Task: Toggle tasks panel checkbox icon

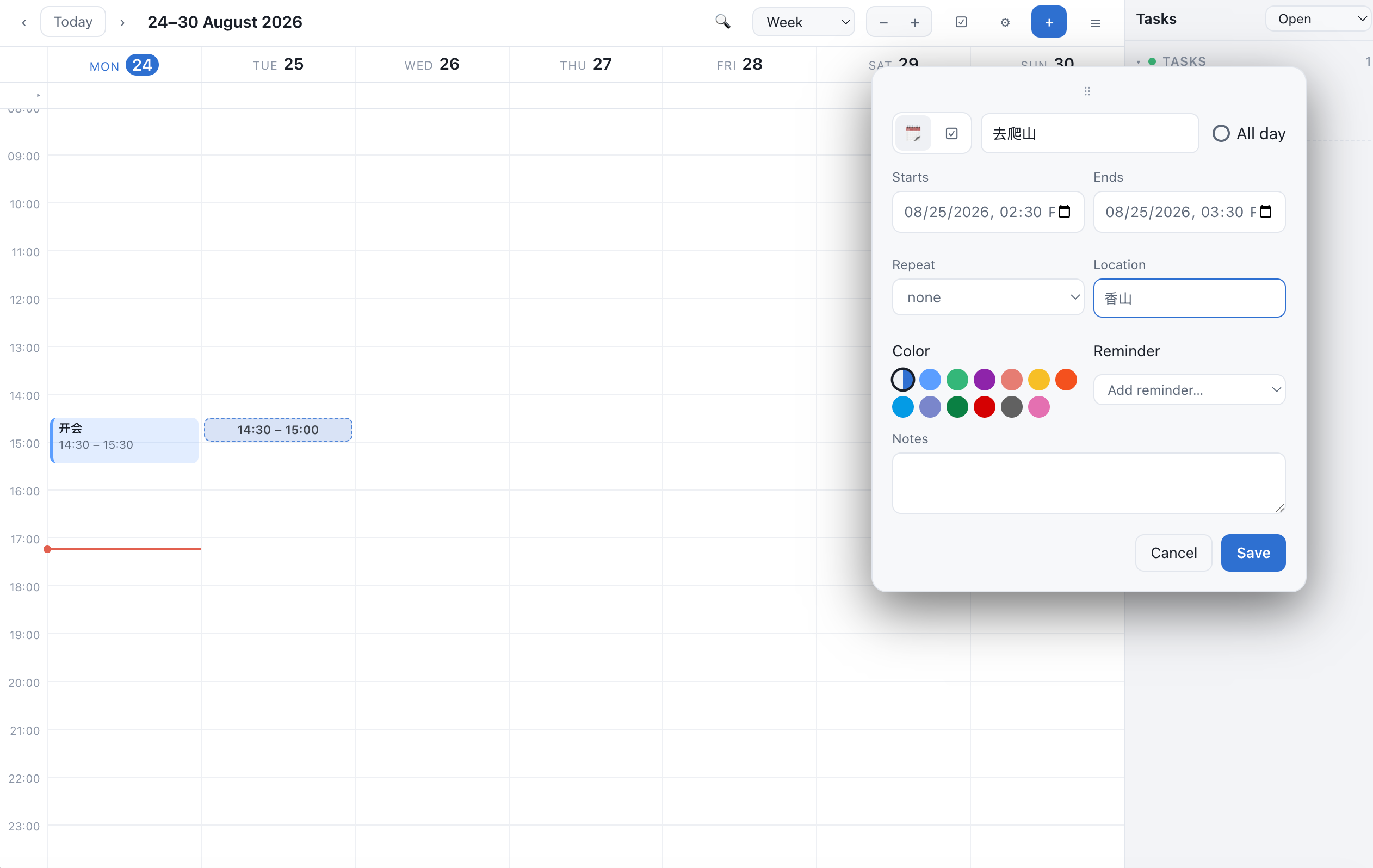Action: tap(961, 22)
